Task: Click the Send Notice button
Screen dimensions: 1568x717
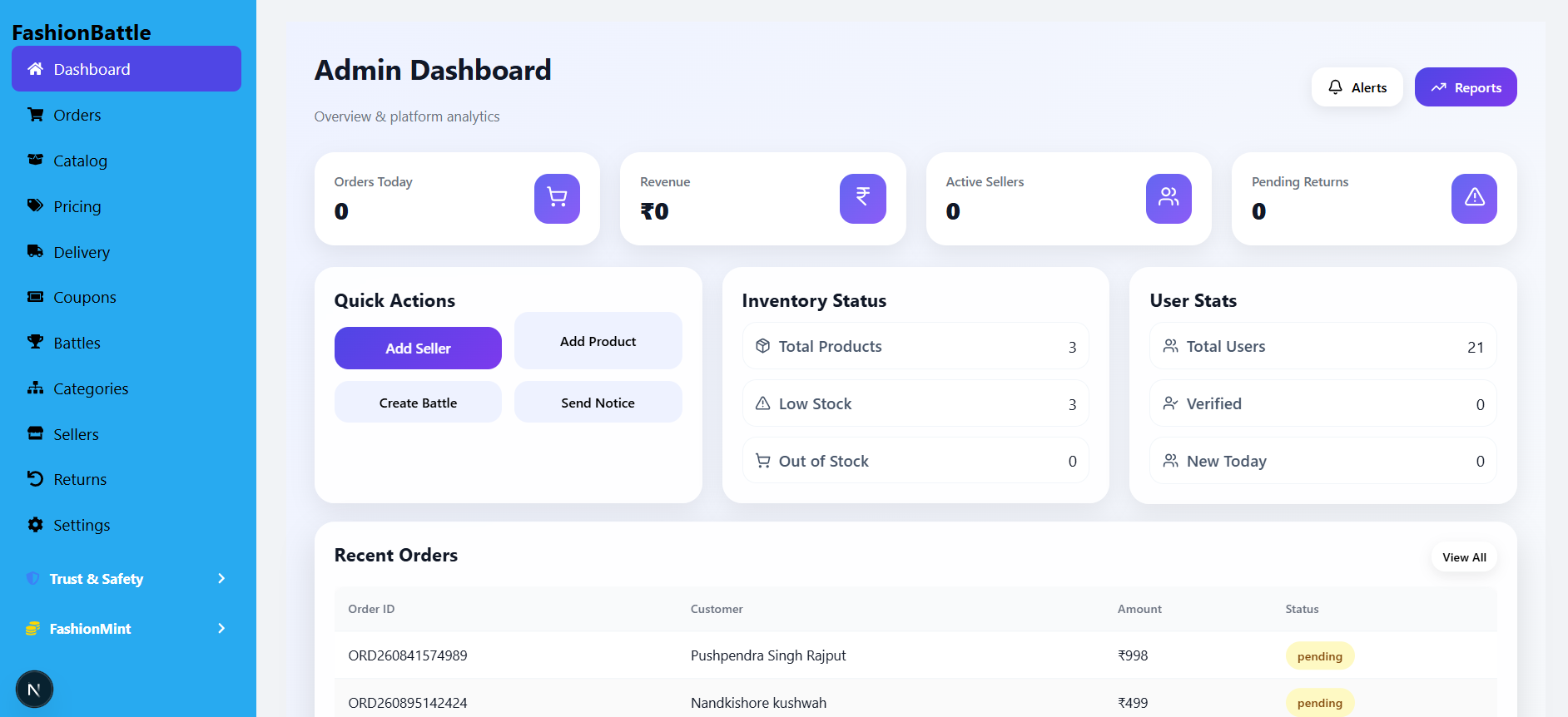Action: [598, 403]
